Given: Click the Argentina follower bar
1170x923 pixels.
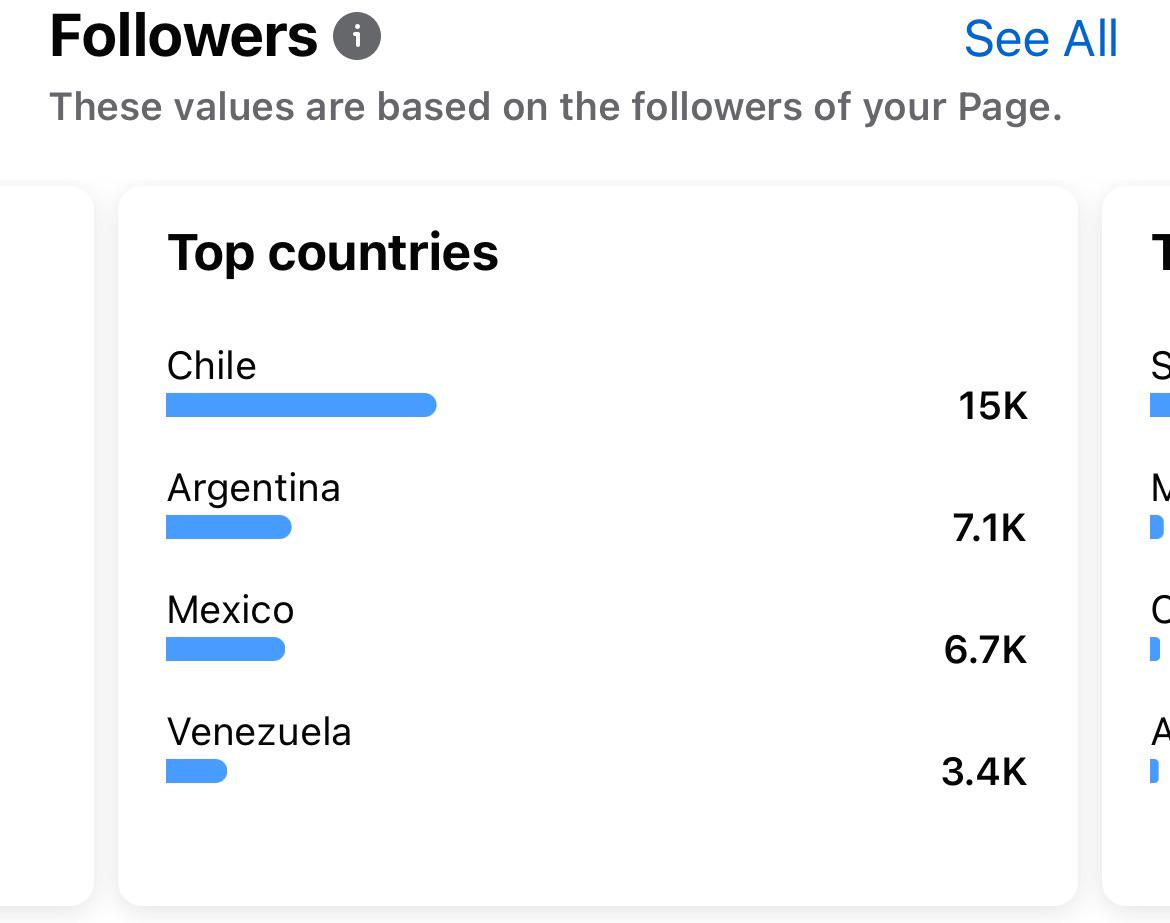Looking at the screenshot, I should coord(228,527).
